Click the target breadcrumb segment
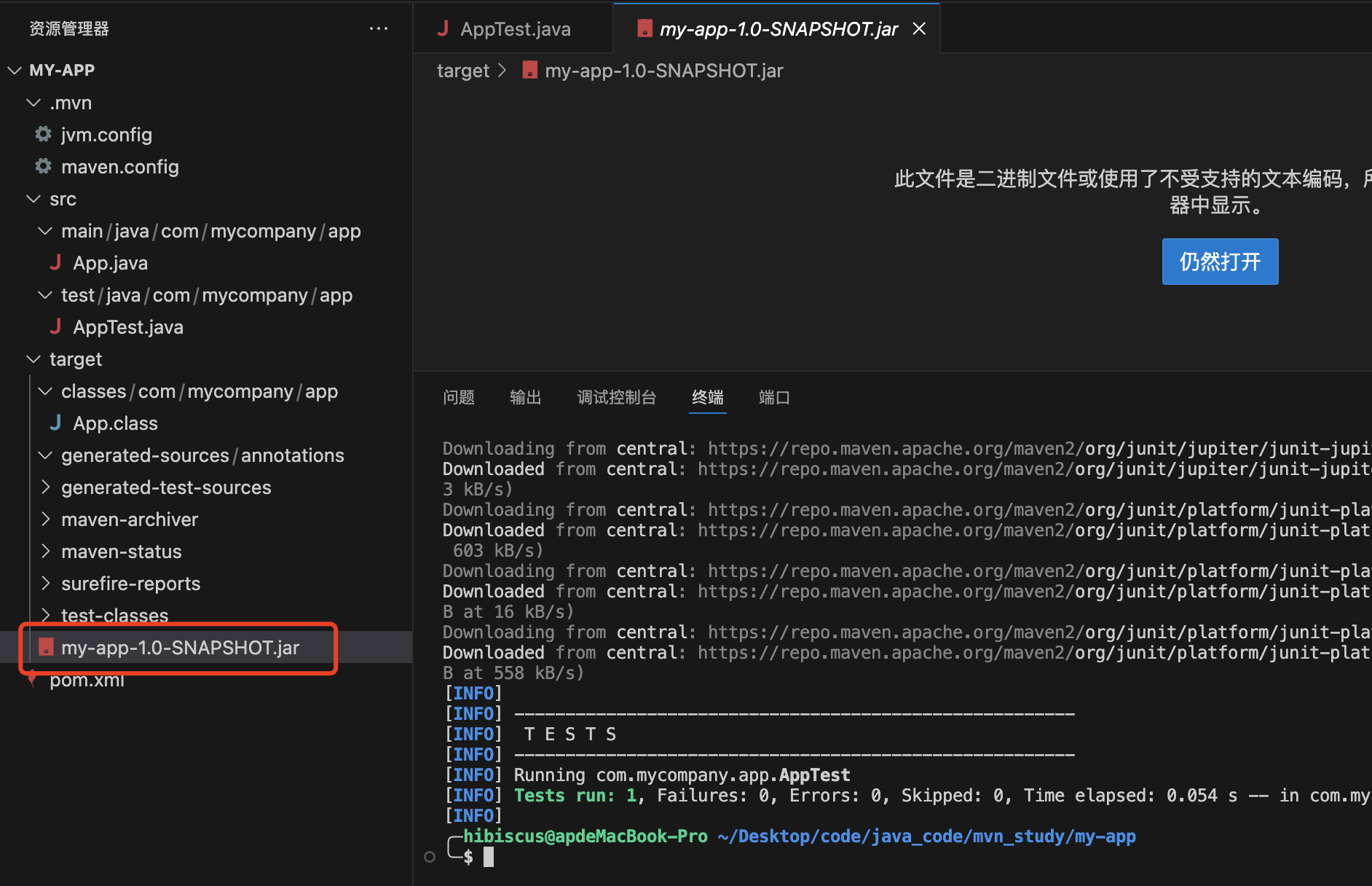The width and height of the screenshot is (1372, 886). pyautogui.click(x=463, y=71)
